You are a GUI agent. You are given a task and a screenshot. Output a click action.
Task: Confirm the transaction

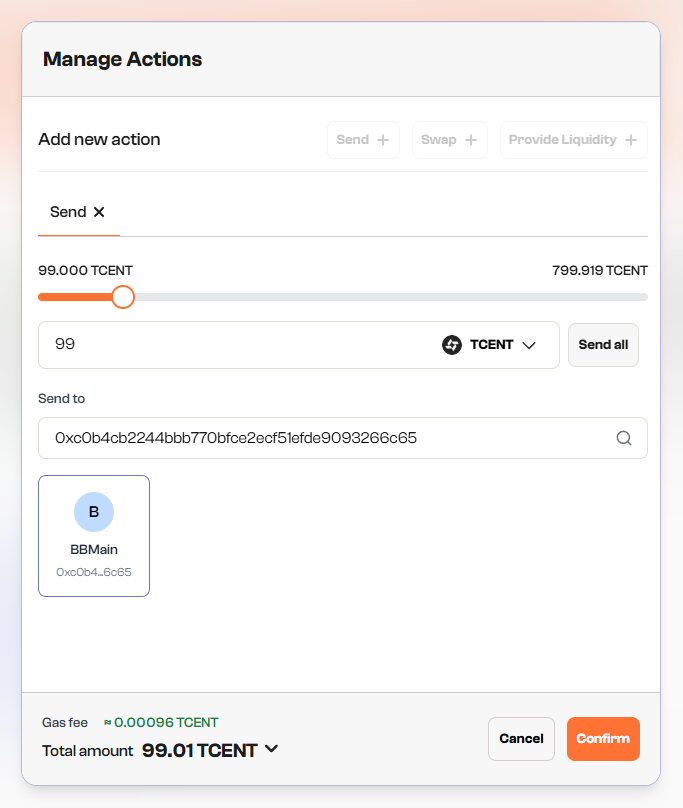click(603, 739)
